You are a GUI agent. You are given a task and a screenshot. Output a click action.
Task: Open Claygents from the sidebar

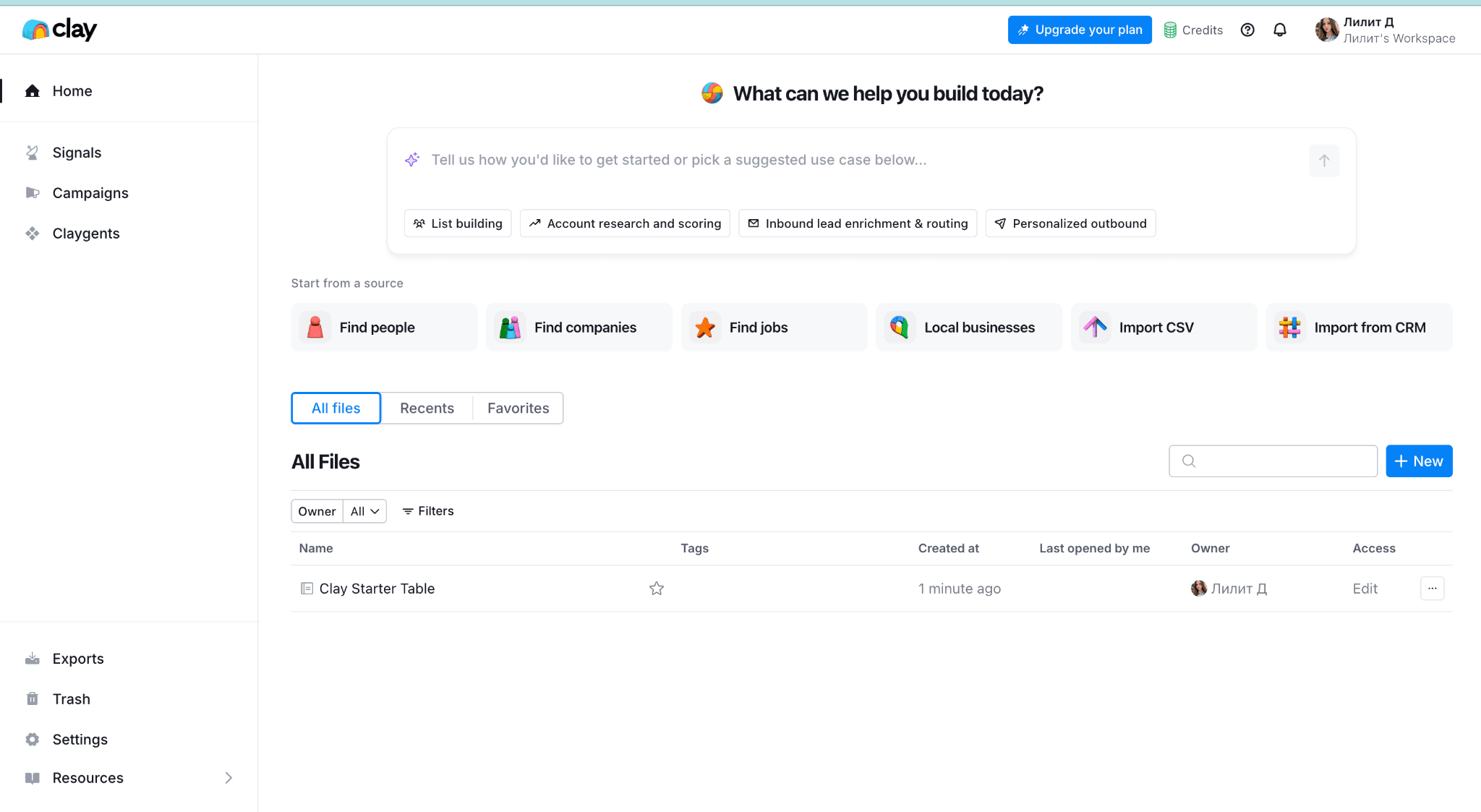click(x=85, y=234)
